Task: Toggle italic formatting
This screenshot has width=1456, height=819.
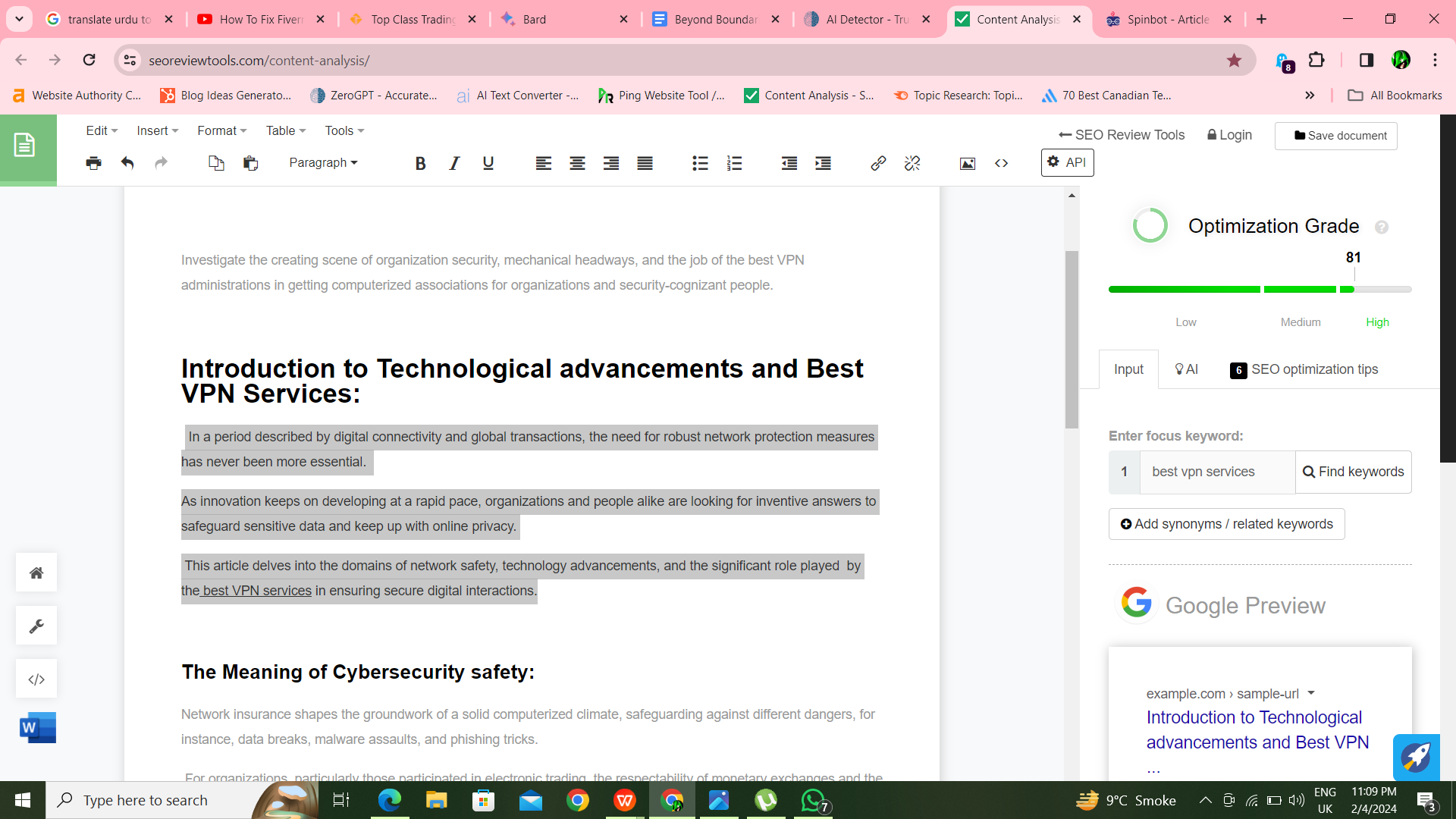Action: click(x=454, y=163)
